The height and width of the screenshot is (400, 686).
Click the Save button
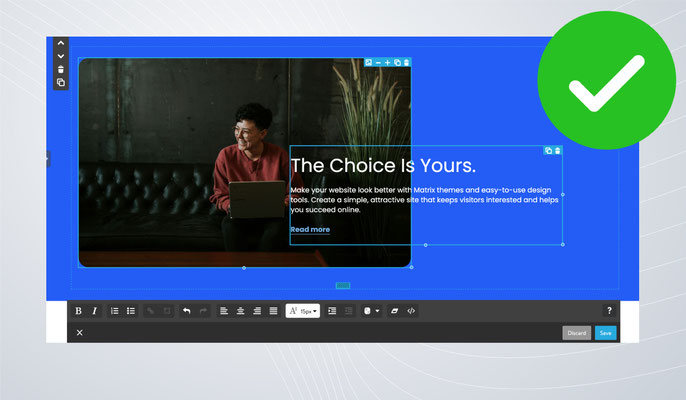[606, 333]
